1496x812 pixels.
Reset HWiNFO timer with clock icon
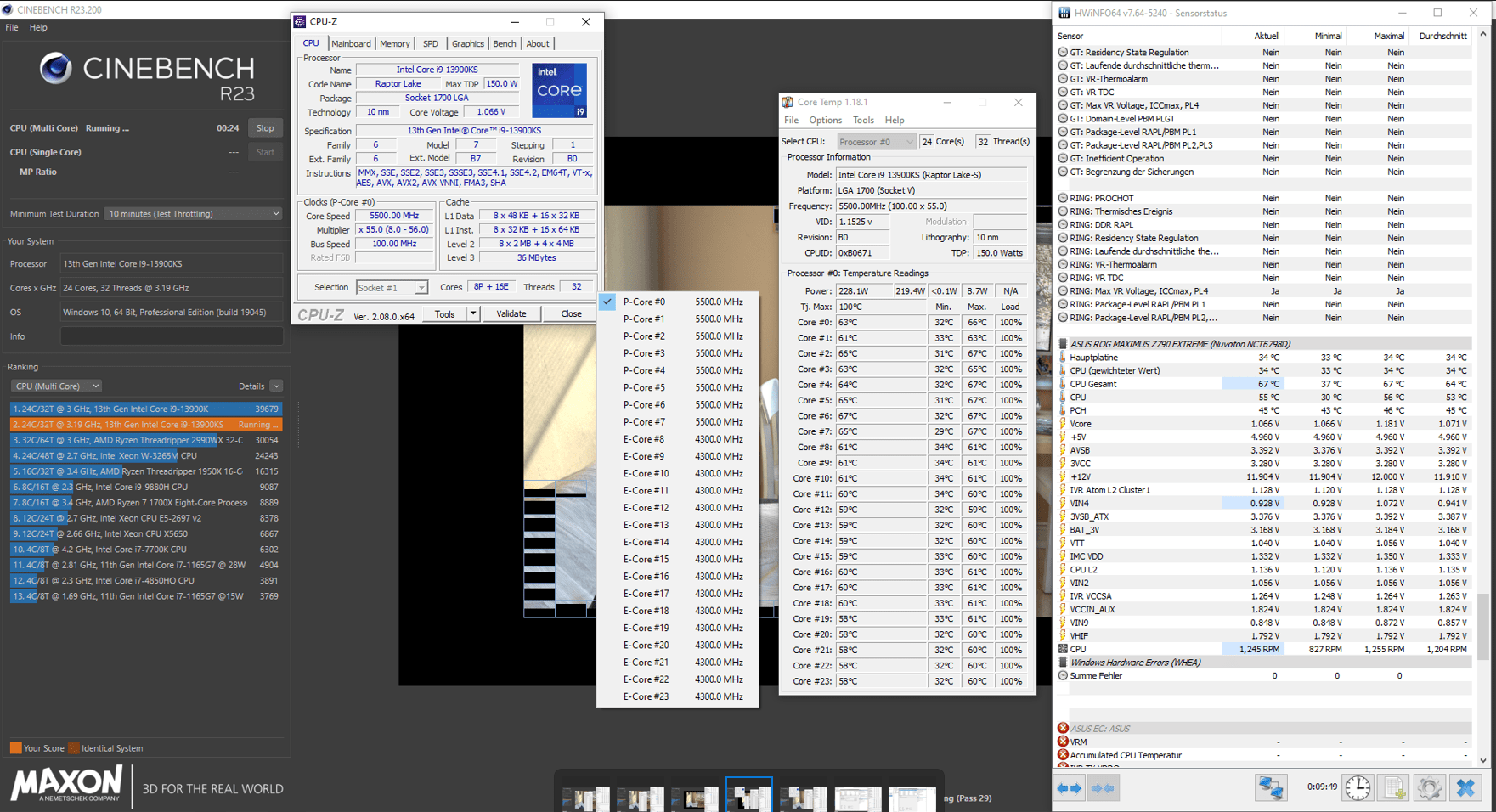pos(1358,787)
